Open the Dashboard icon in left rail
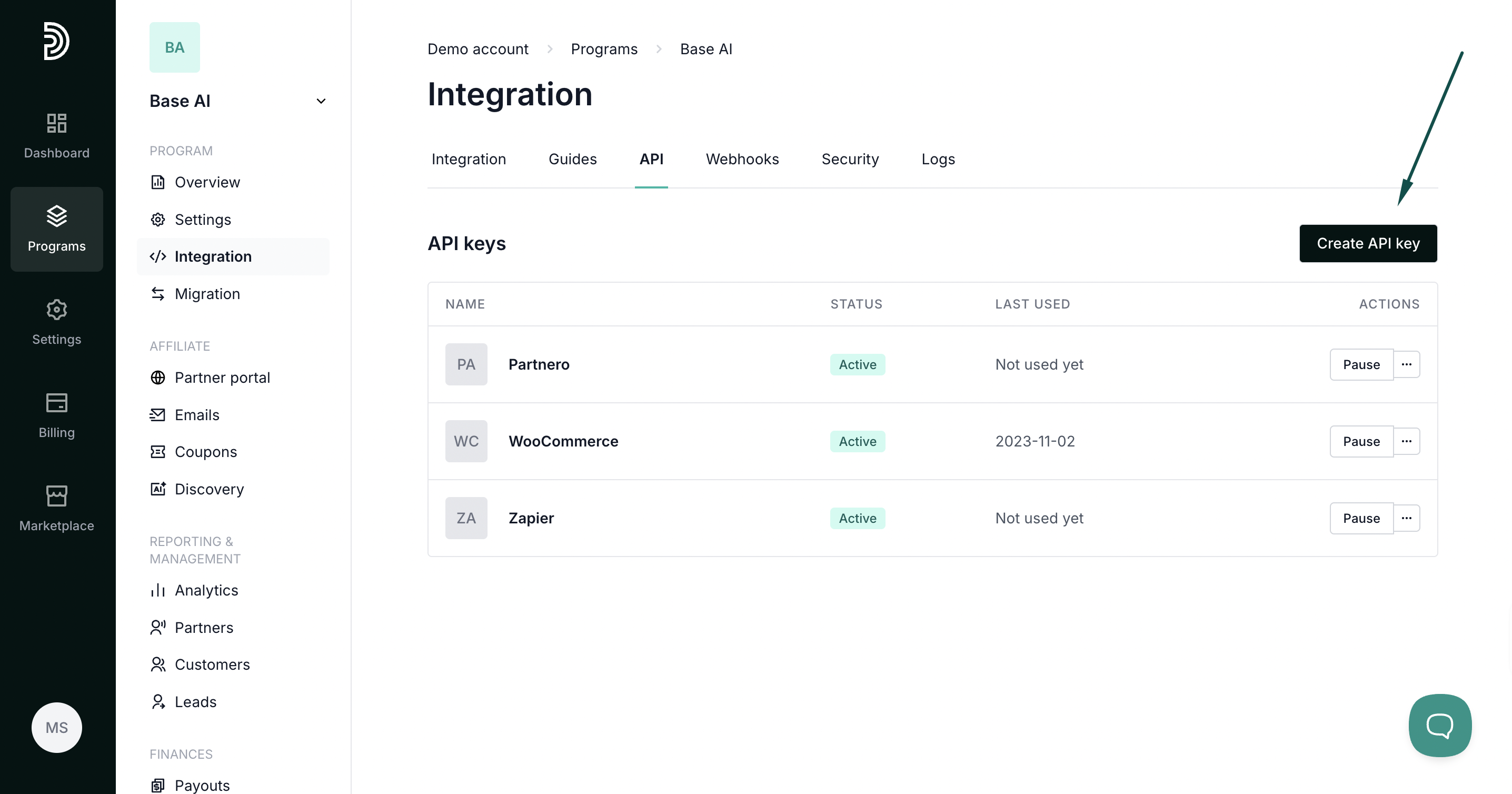Viewport: 1512px width, 794px height. (x=56, y=135)
